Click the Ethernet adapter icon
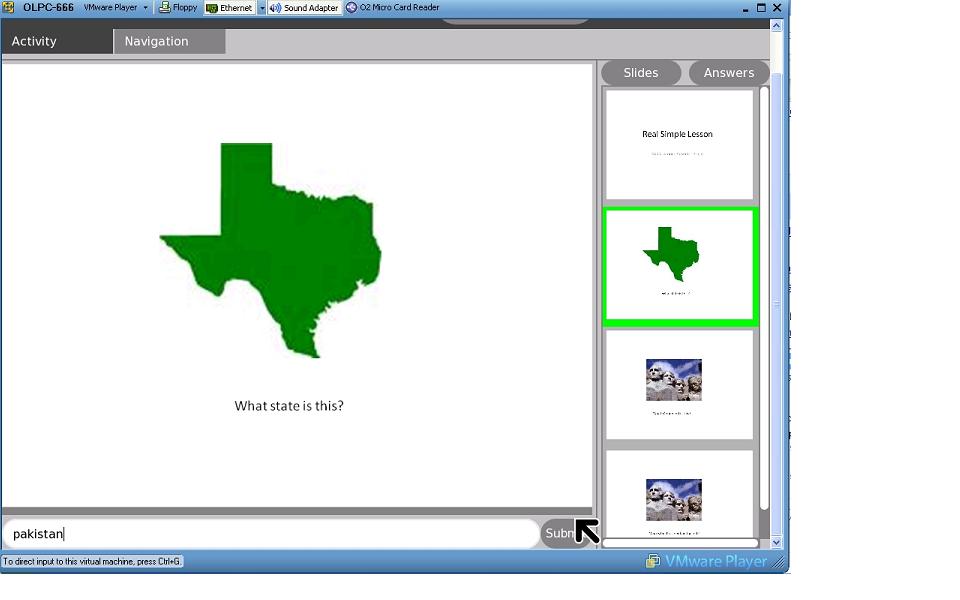960x600 pixels. [212, 8]
